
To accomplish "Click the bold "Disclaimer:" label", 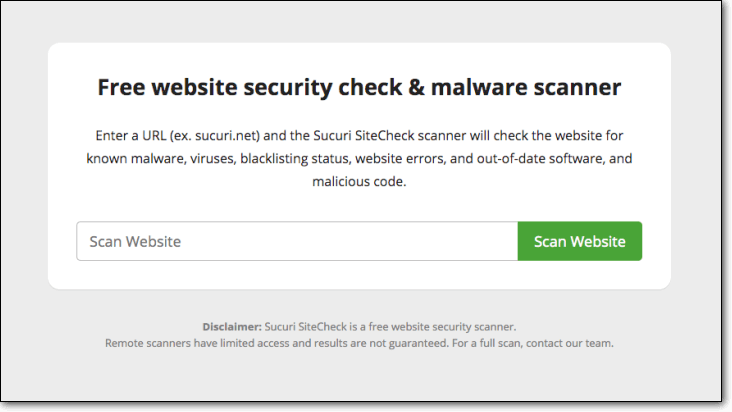I will click(232, 327).
